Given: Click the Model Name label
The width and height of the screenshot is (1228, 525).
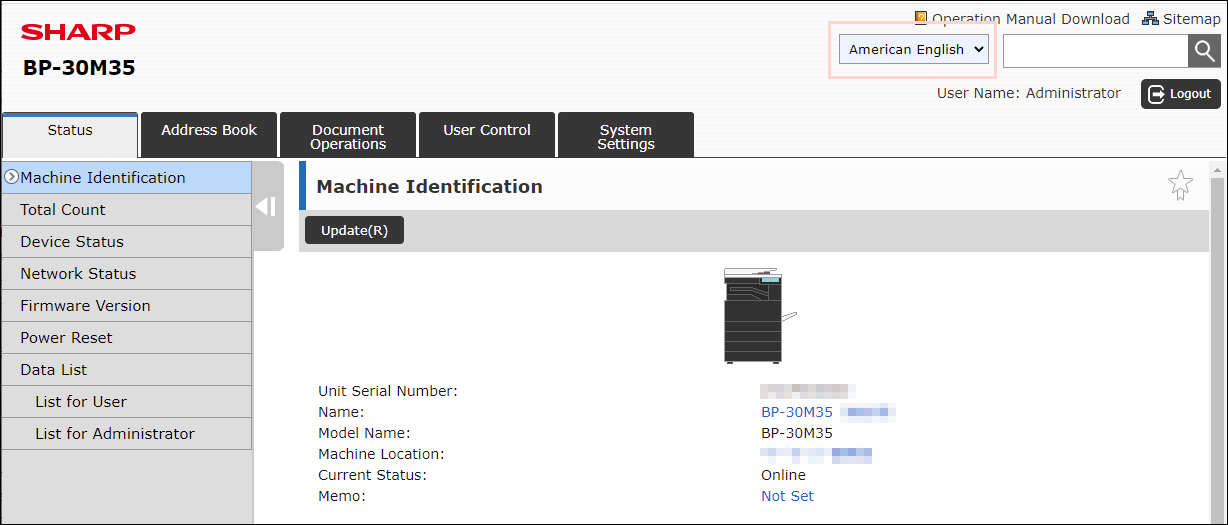Looking at the screenshot, I should click(x=364, y=433).
